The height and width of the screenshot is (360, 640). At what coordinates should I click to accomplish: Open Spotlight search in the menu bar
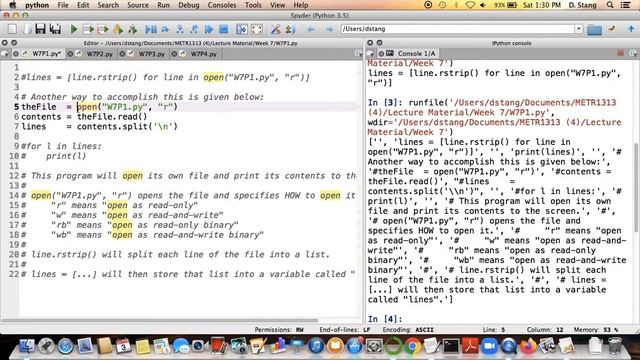coord(610,5)
